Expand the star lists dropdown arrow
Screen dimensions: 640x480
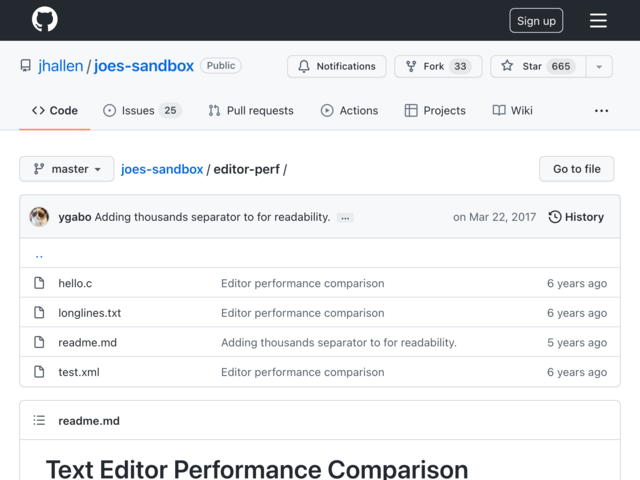click(599, 66)
